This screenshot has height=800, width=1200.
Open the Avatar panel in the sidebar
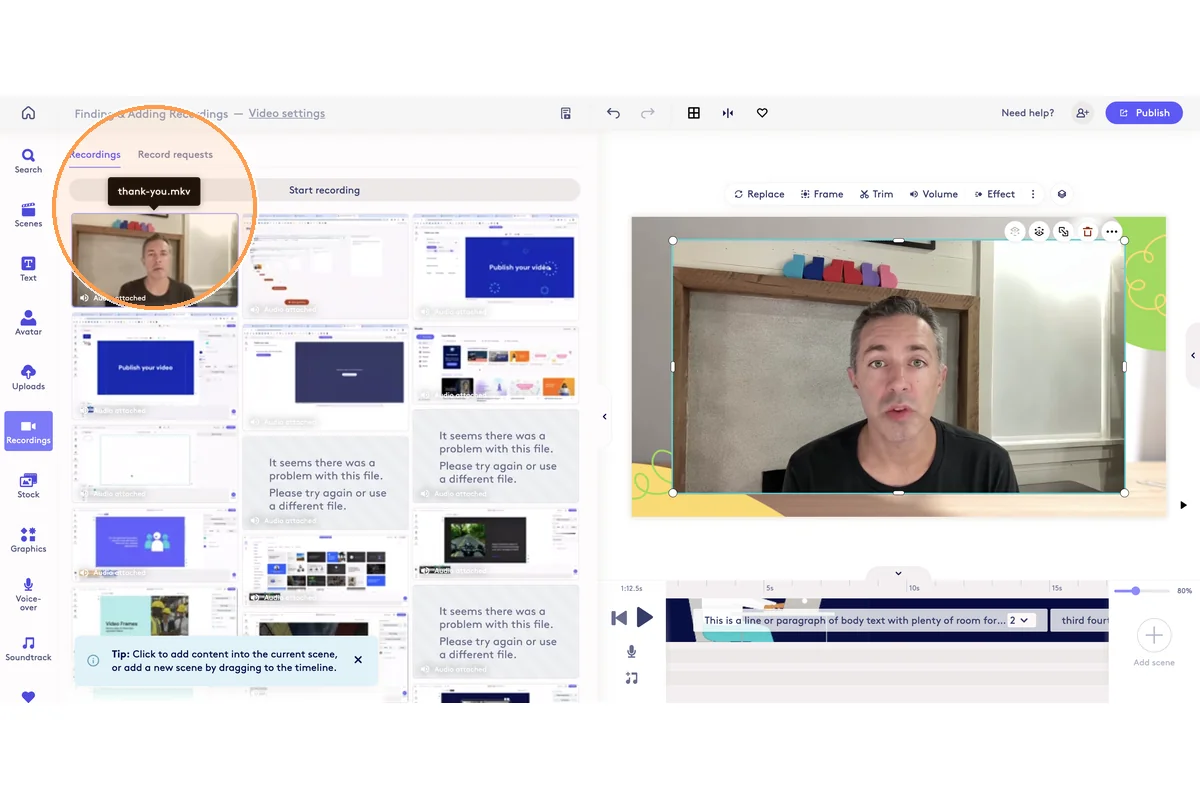coord(28,322)
